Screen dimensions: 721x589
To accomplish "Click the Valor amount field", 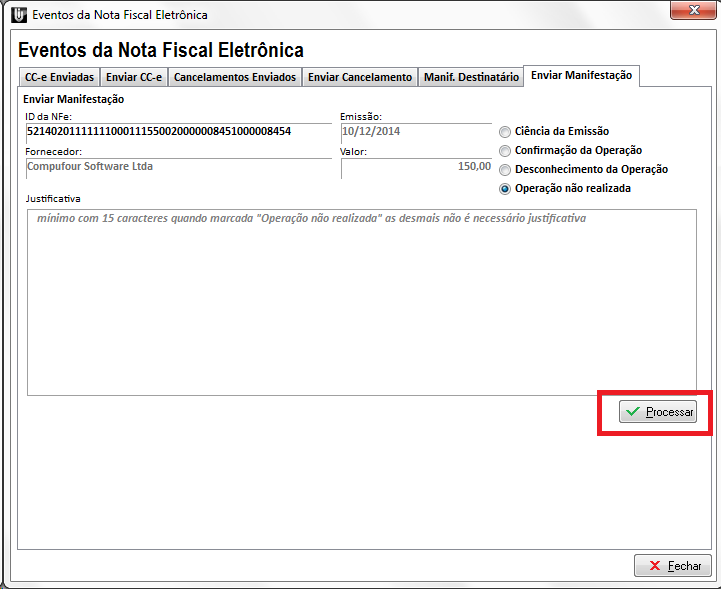I will [417, 167].
